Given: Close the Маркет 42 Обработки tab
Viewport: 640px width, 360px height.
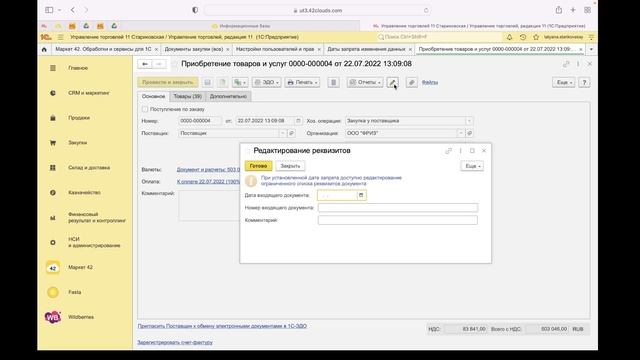Looking at the screenshot, I should (x=156, y=49).
